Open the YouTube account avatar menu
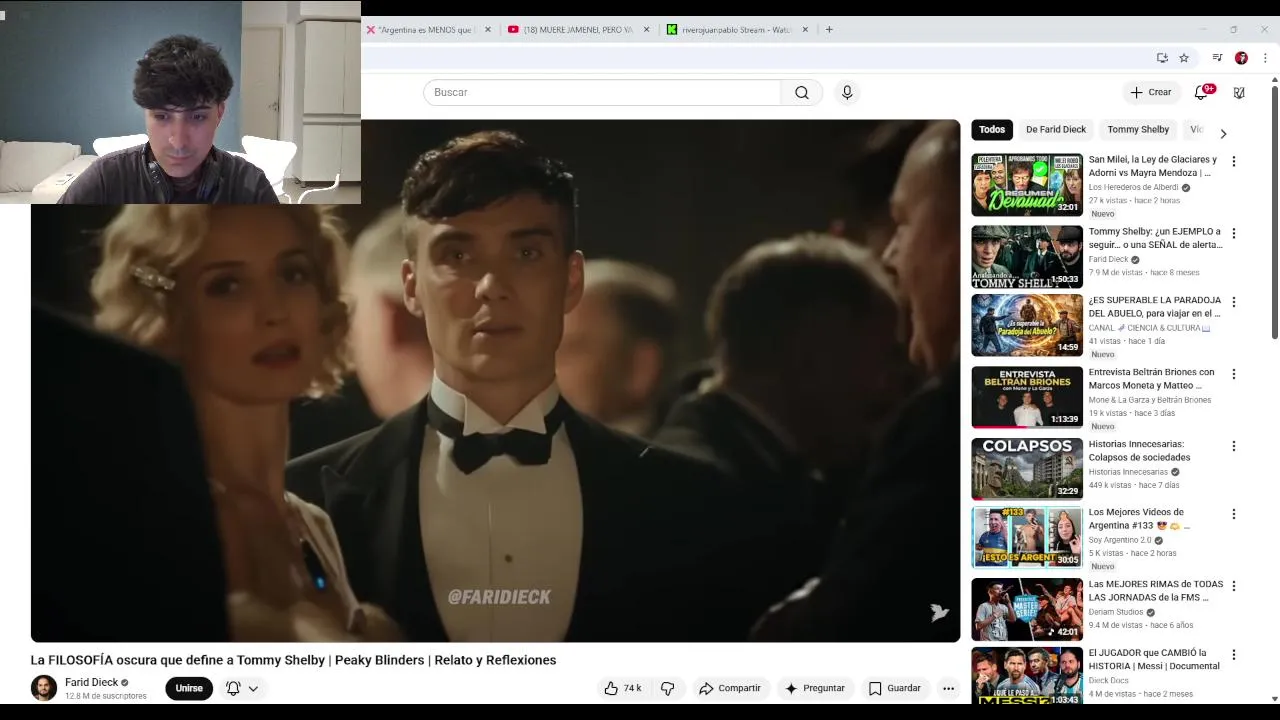This screenshot has height=720, width=1280. pyautogui.click(x=1239, y=92)
